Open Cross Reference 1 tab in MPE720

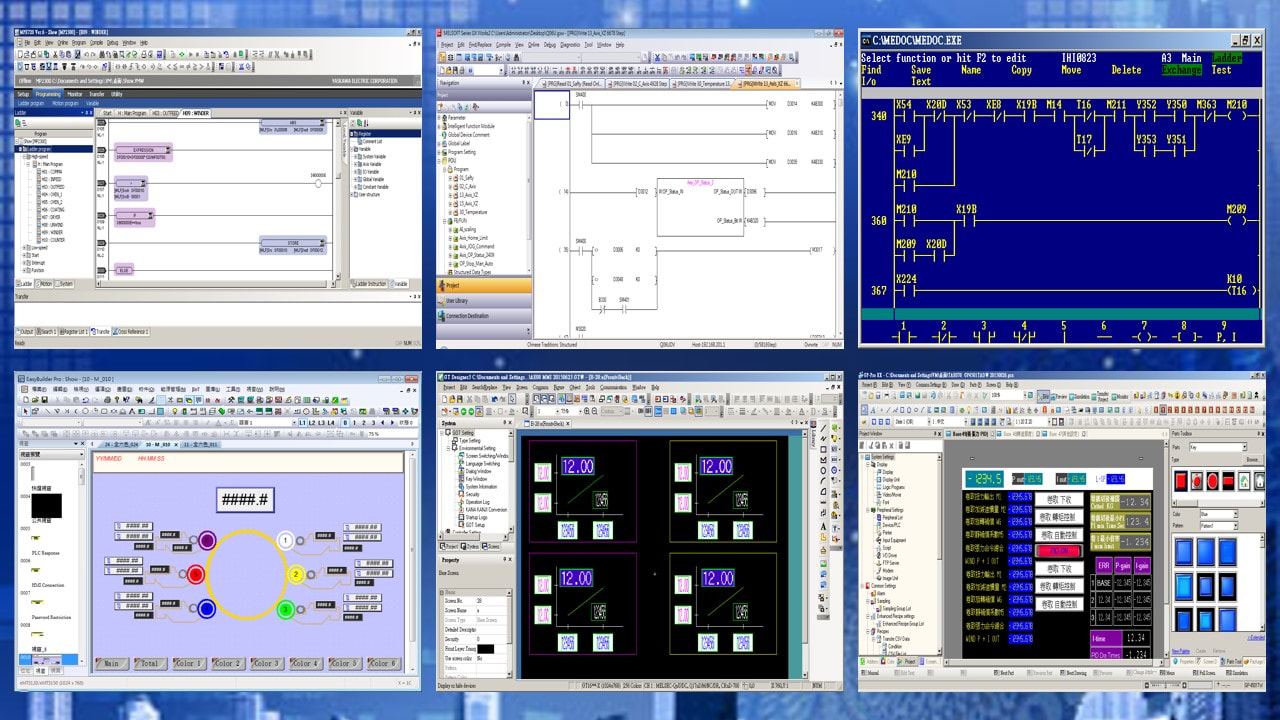[x=131, y=331]
